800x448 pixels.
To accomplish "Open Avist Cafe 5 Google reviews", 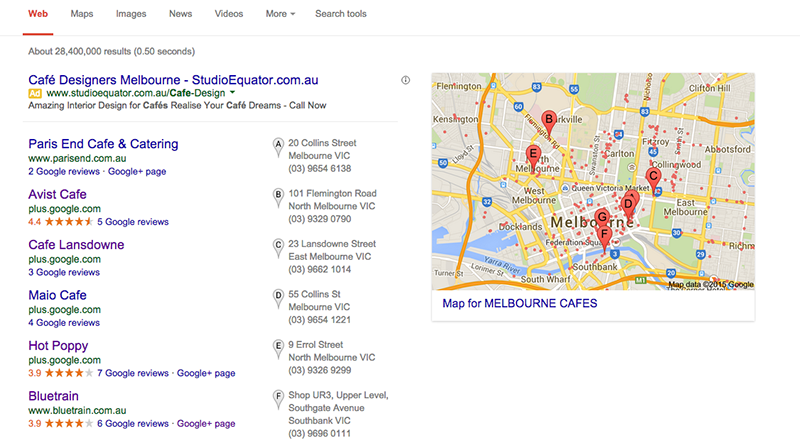I will (x=133, y=222).
